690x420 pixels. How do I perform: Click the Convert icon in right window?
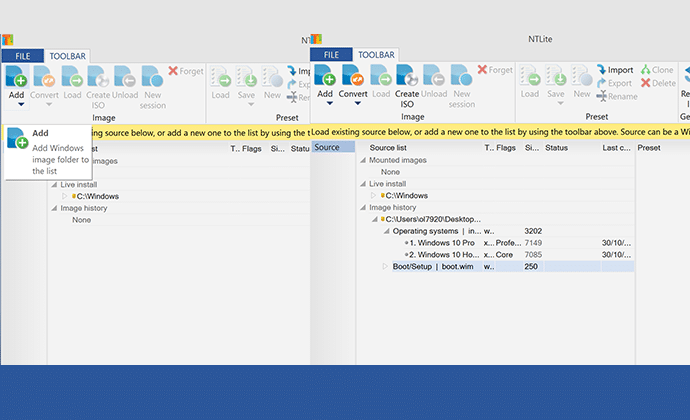pos(353,75)
